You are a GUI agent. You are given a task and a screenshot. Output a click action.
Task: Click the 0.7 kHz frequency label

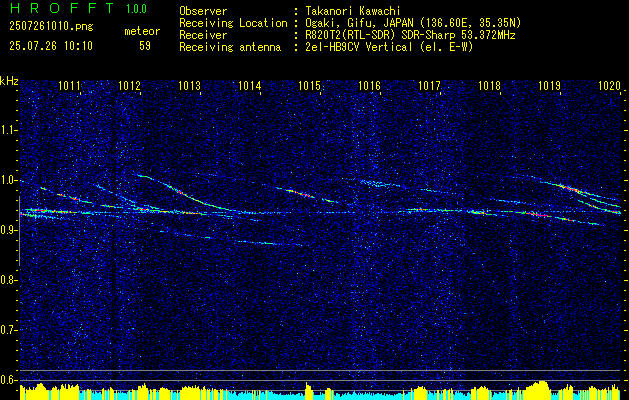[7, 330]
